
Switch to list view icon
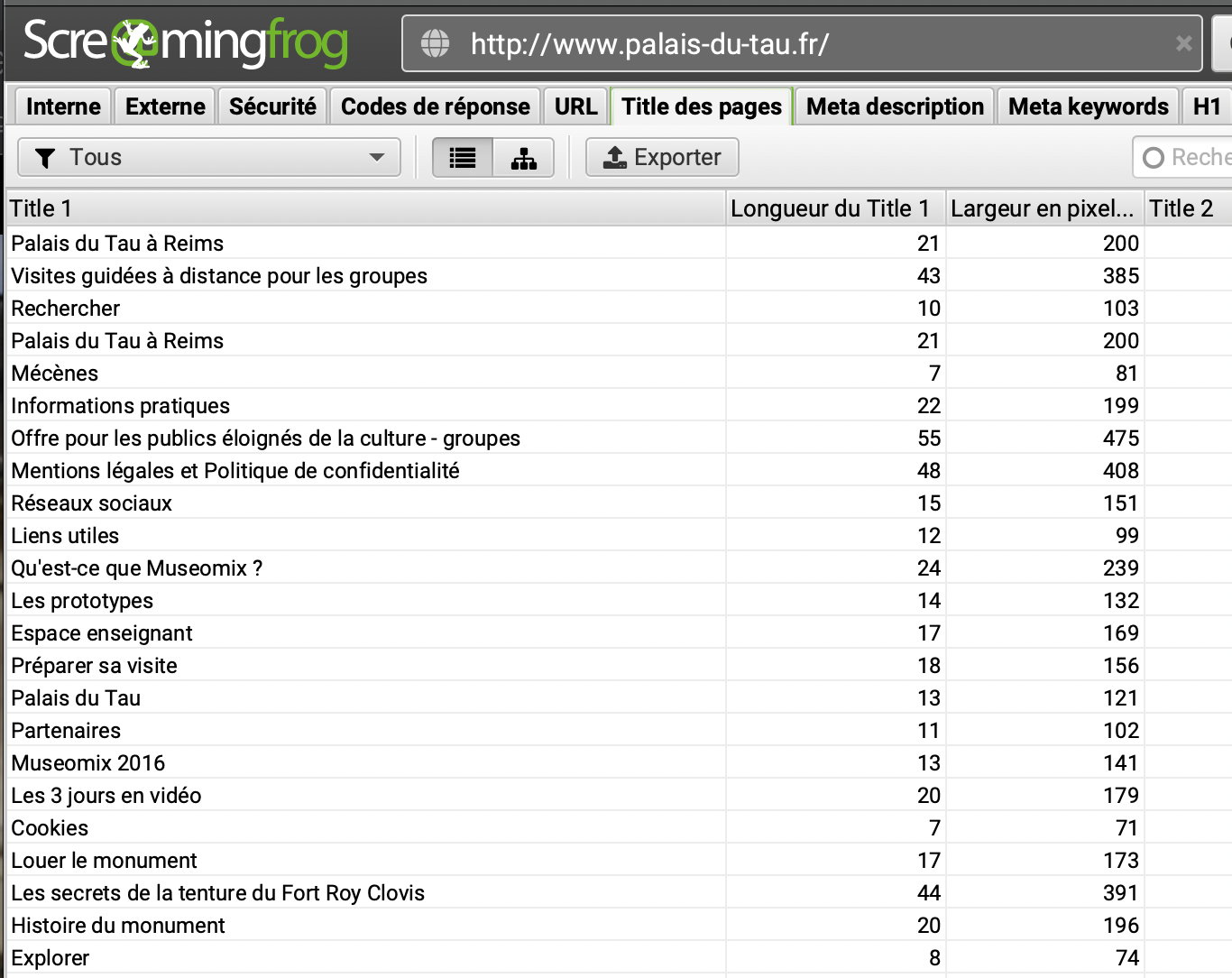click(x=463, y=158)
